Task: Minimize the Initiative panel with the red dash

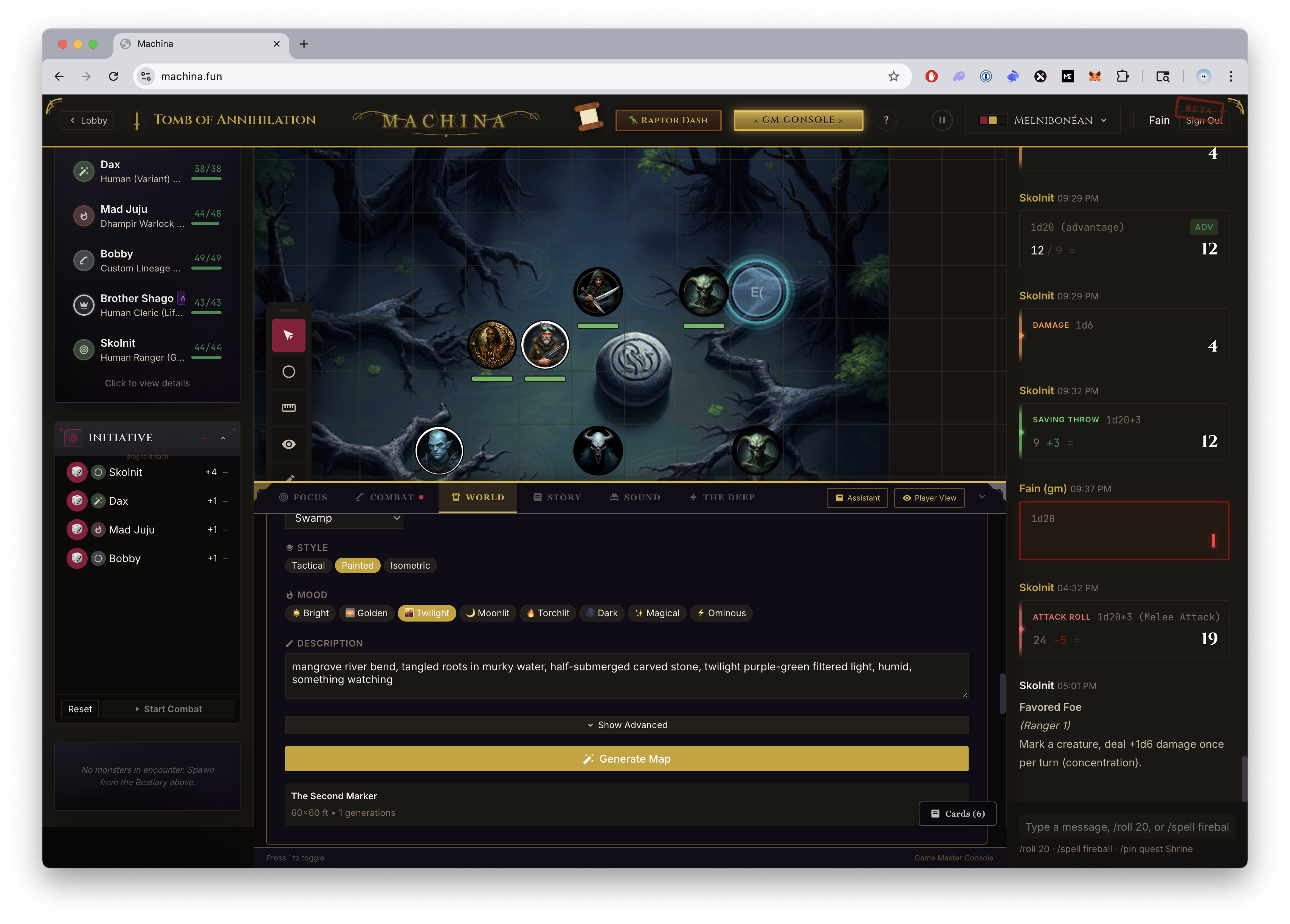Action: pyautogui.click(x=205, y=438)
